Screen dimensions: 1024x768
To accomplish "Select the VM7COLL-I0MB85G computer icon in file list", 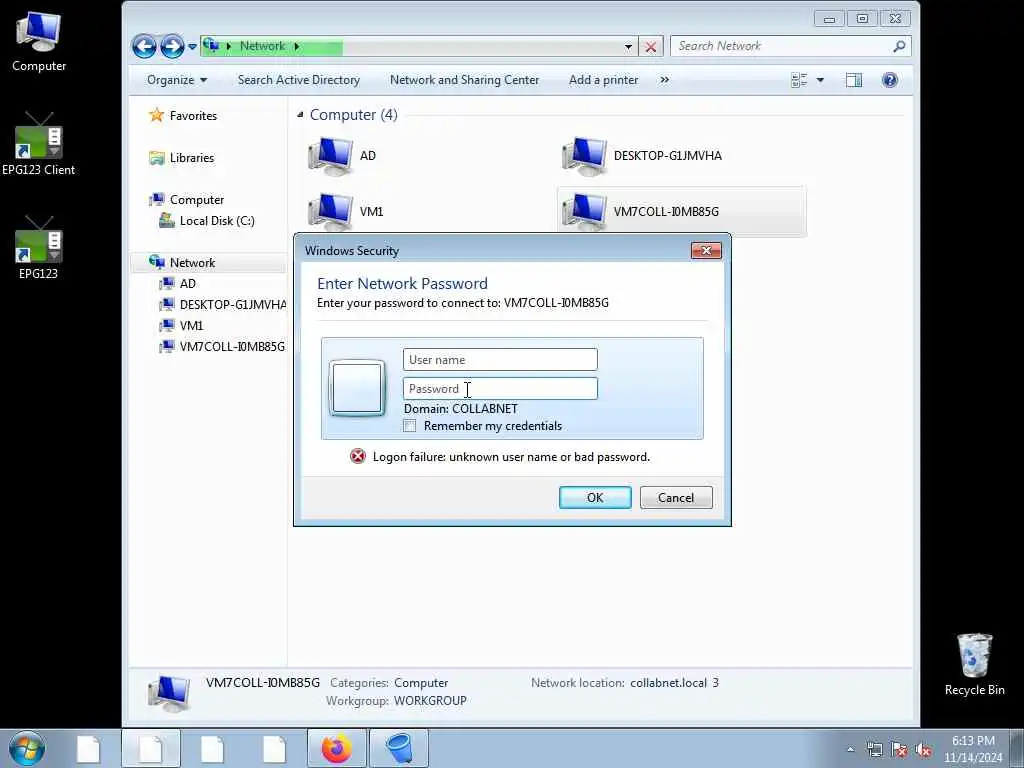I will [584, 211].
